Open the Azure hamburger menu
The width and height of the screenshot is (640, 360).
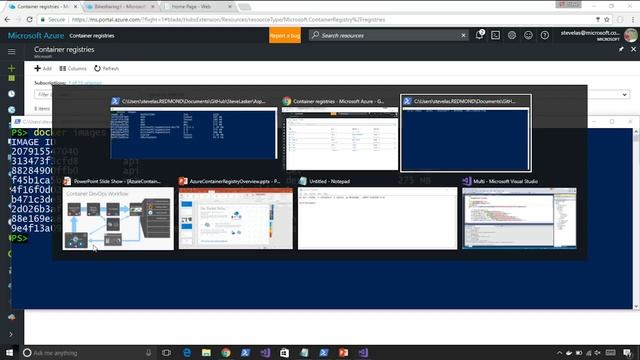pyautogui.click(x=11, y=51)
